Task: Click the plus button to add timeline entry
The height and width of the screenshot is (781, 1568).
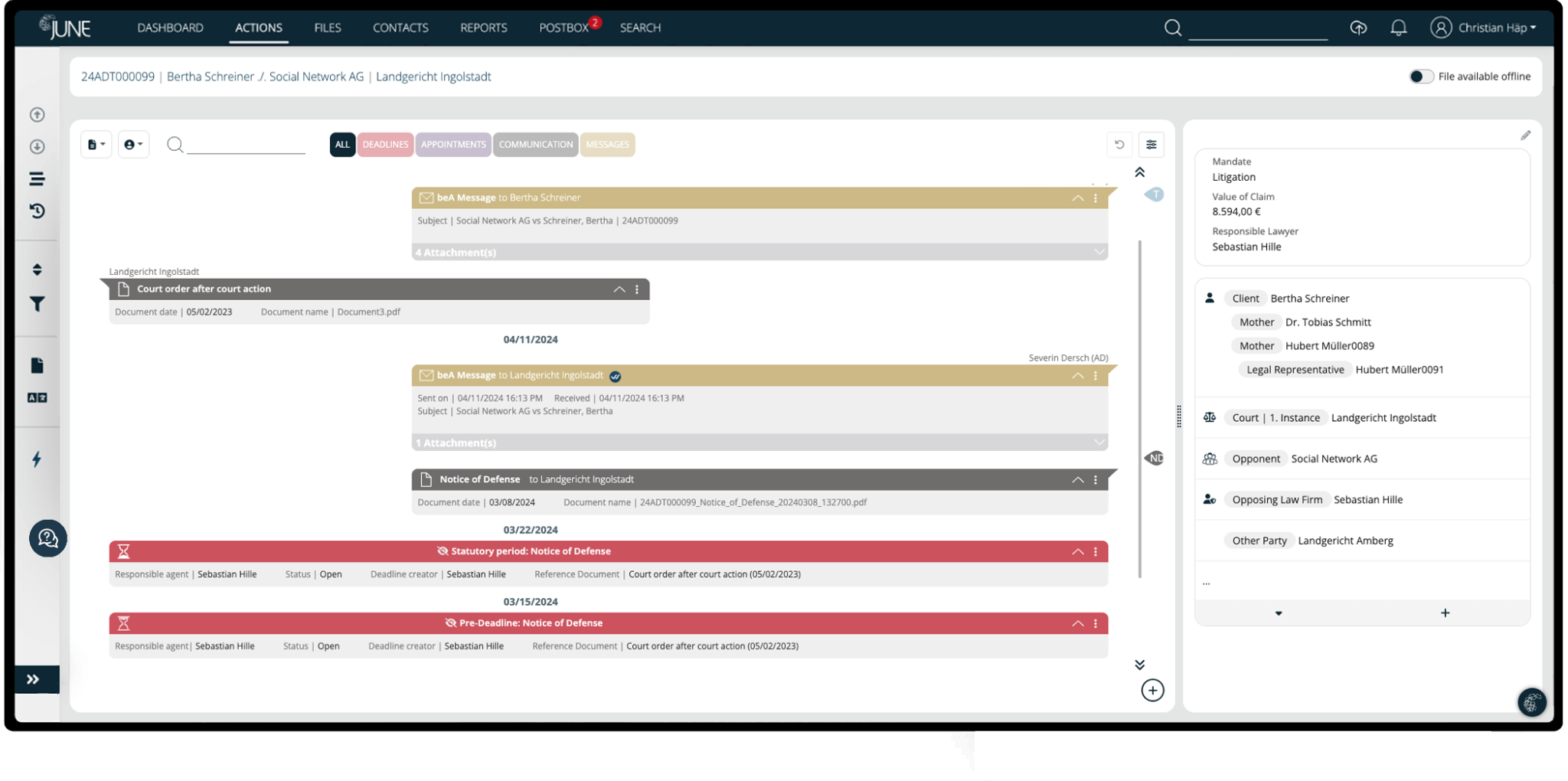Action: pyautogui.click(x=1153, y=690)
